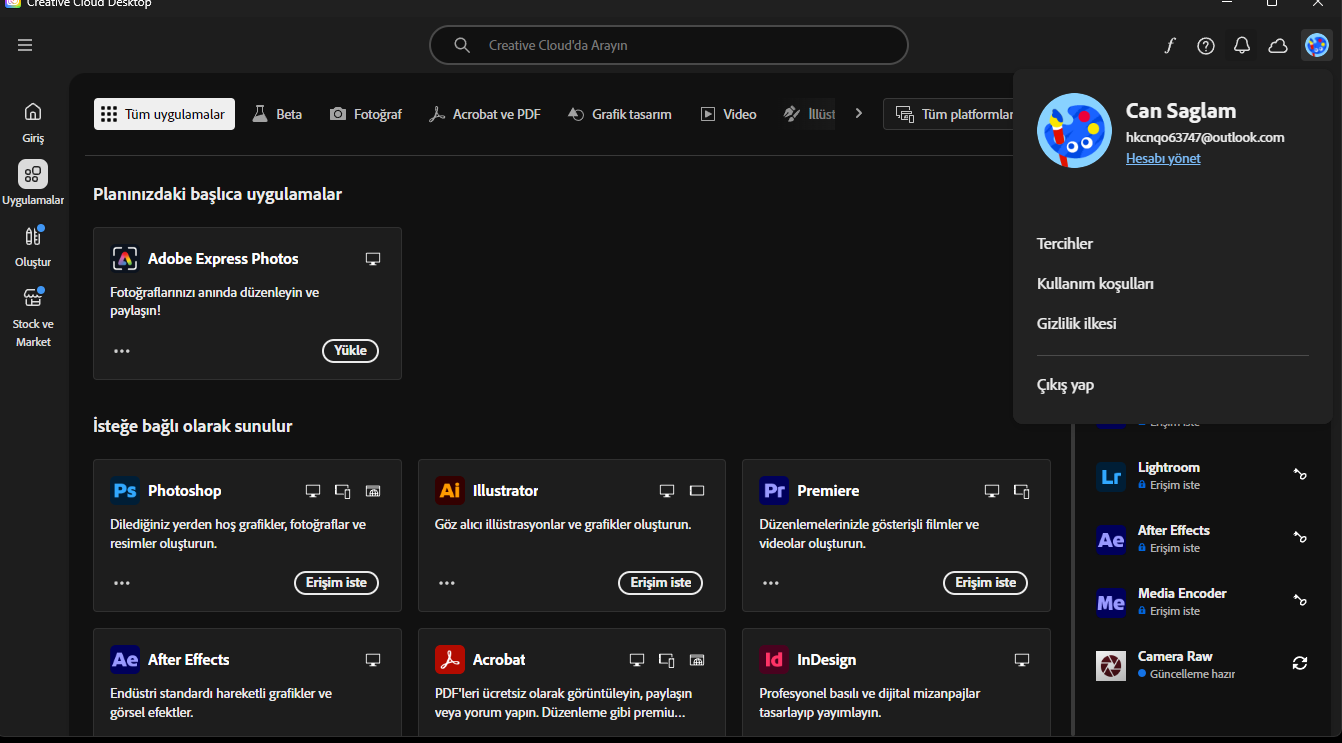Expand the Tüm platformlar dropdown
Viewport: 1342px width, 743px height.
pos(956,114)
